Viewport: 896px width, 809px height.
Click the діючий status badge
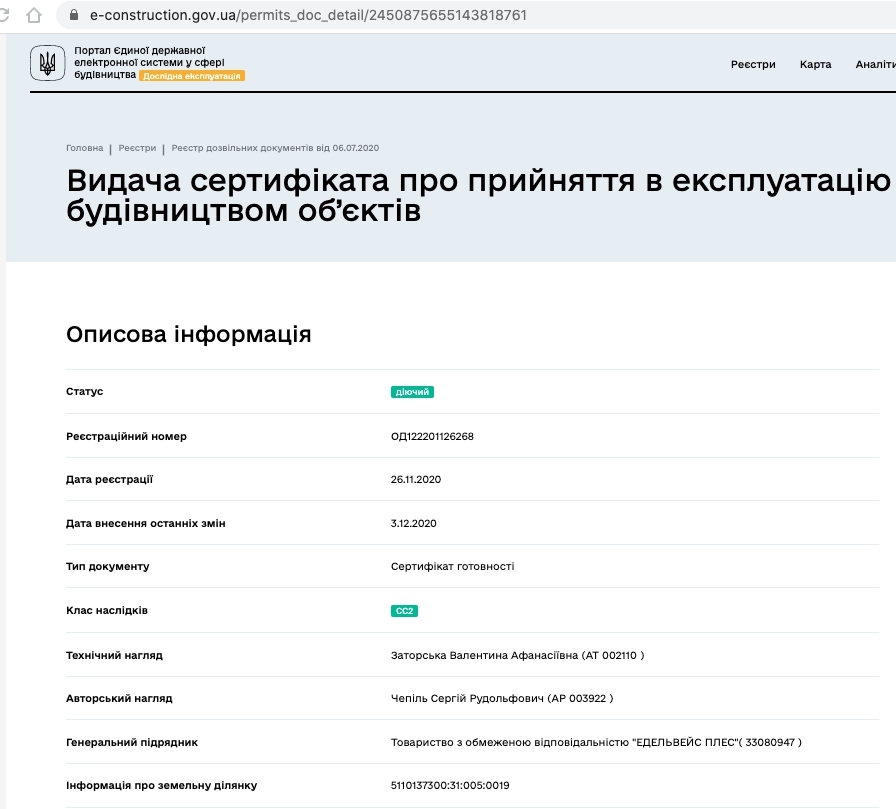tap(412, 392)
